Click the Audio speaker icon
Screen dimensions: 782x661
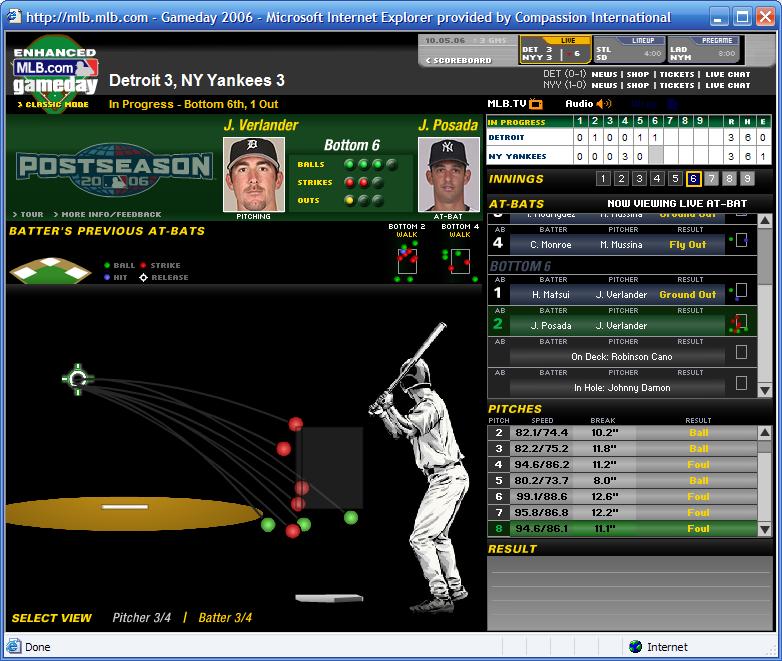603,104
